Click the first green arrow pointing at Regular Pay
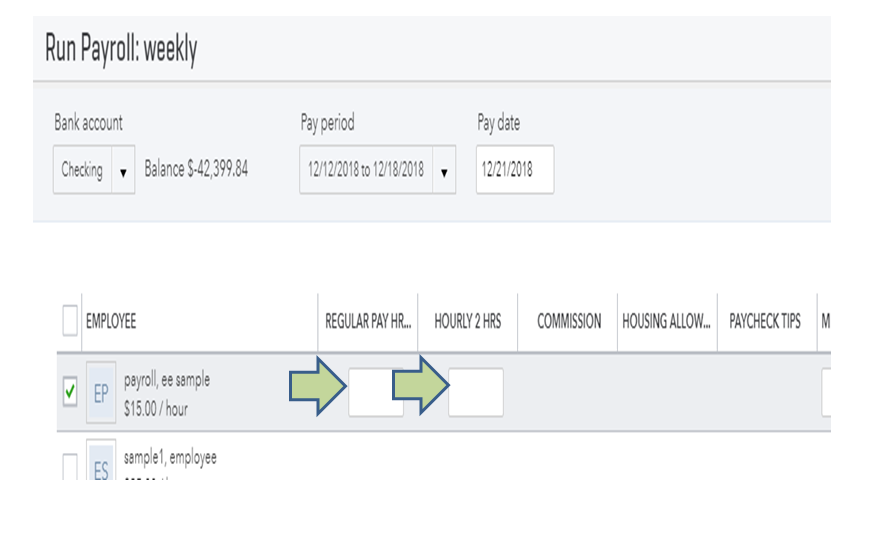Screen dimensions: 890x551 point(318,386)
